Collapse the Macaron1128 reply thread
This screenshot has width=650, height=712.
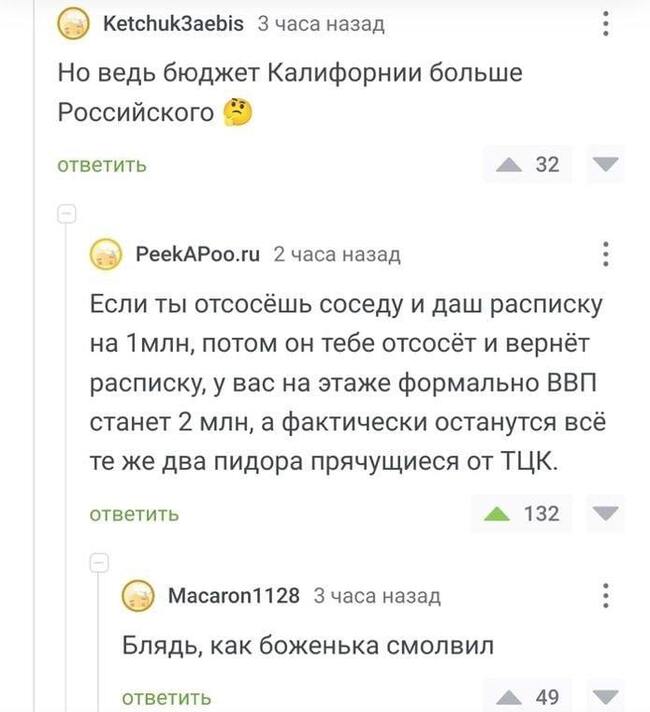100,561
